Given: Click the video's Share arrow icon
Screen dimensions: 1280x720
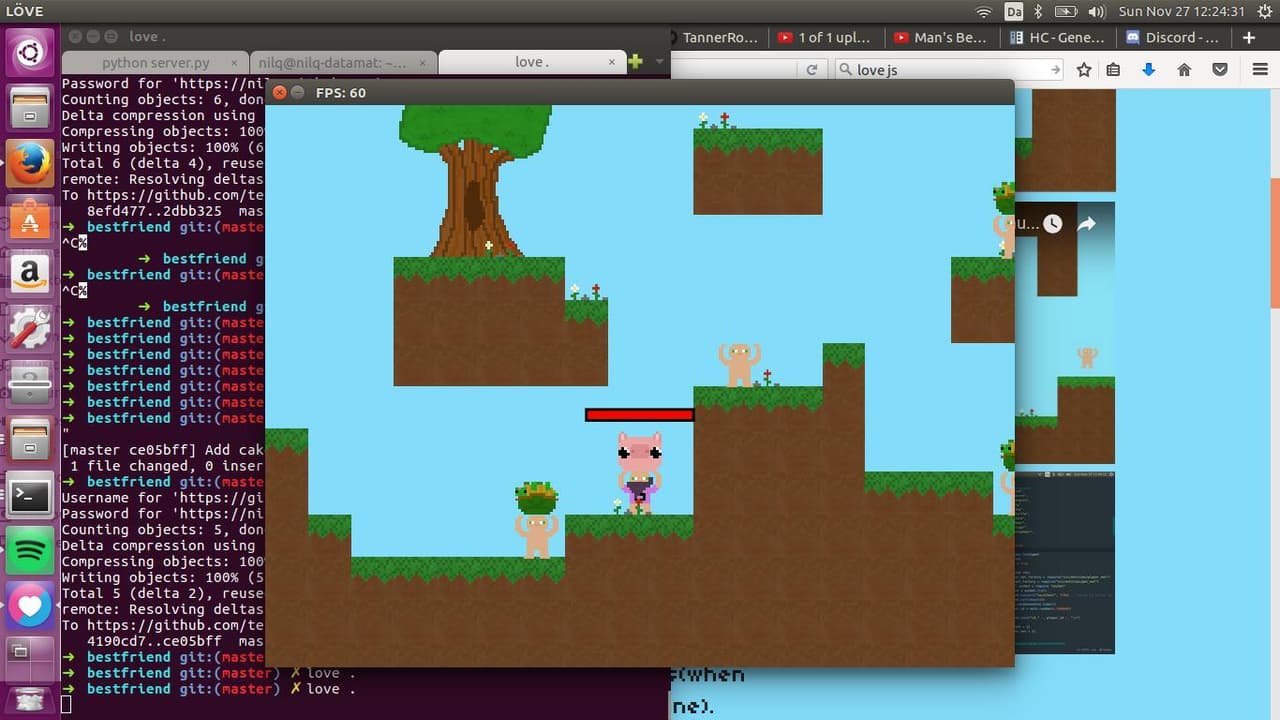Looking at the screenshot, I should click(1086, 224).
